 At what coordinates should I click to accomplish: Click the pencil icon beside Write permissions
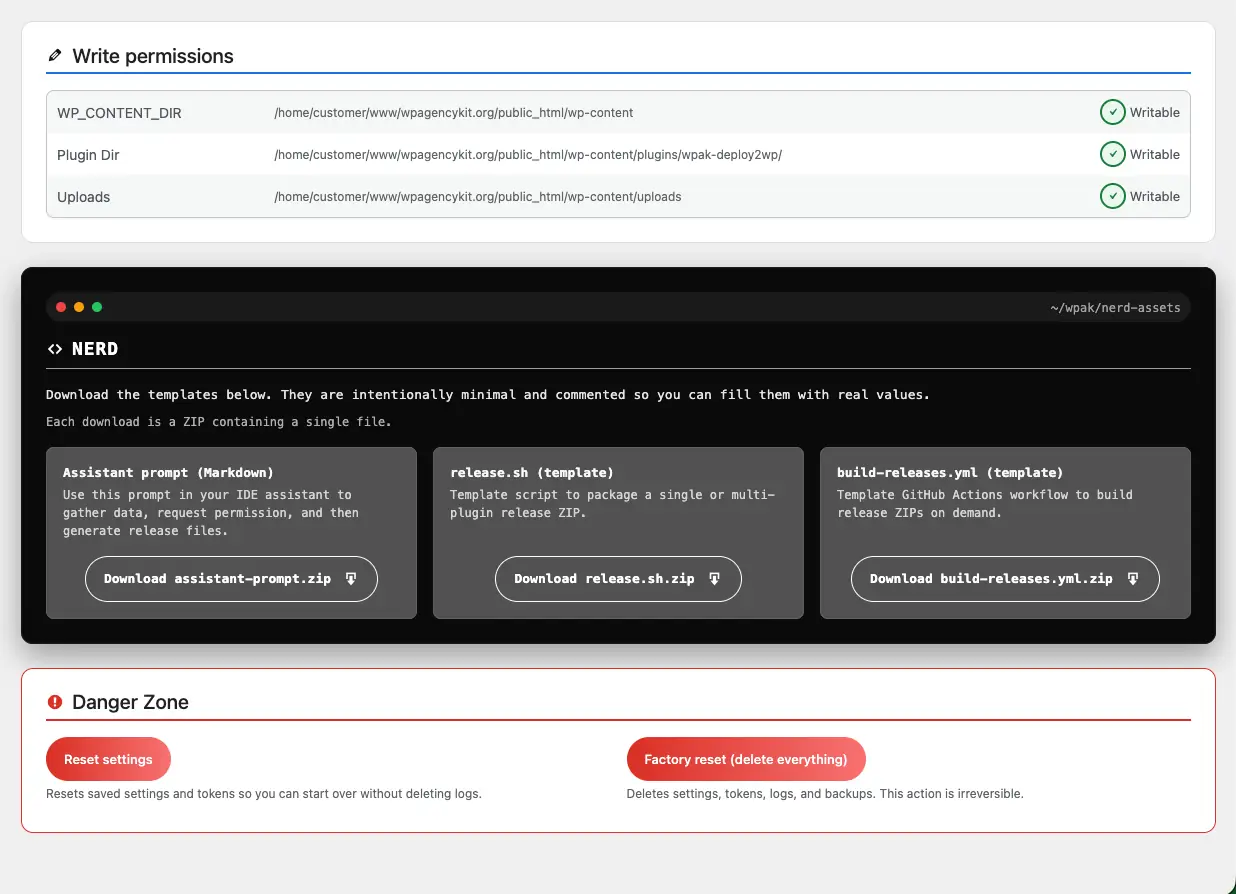(x=54, y=56)
